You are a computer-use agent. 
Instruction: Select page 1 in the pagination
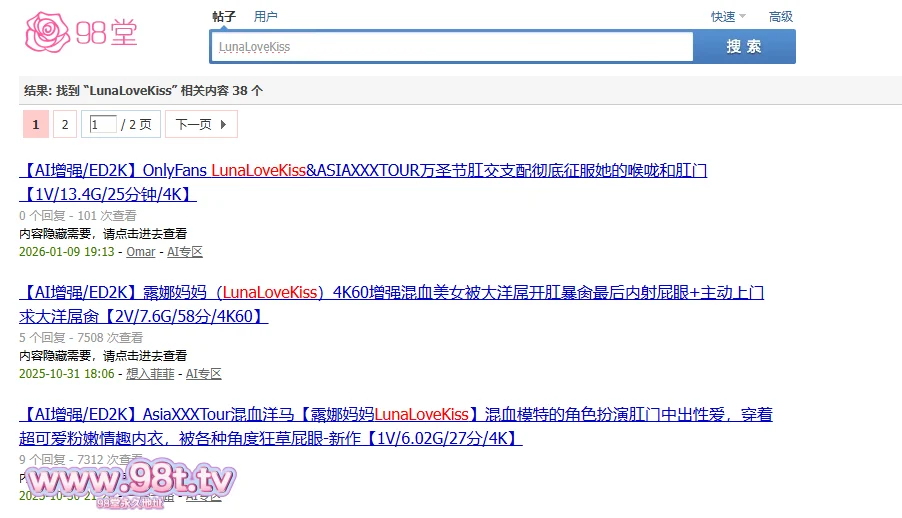[35, 125]
